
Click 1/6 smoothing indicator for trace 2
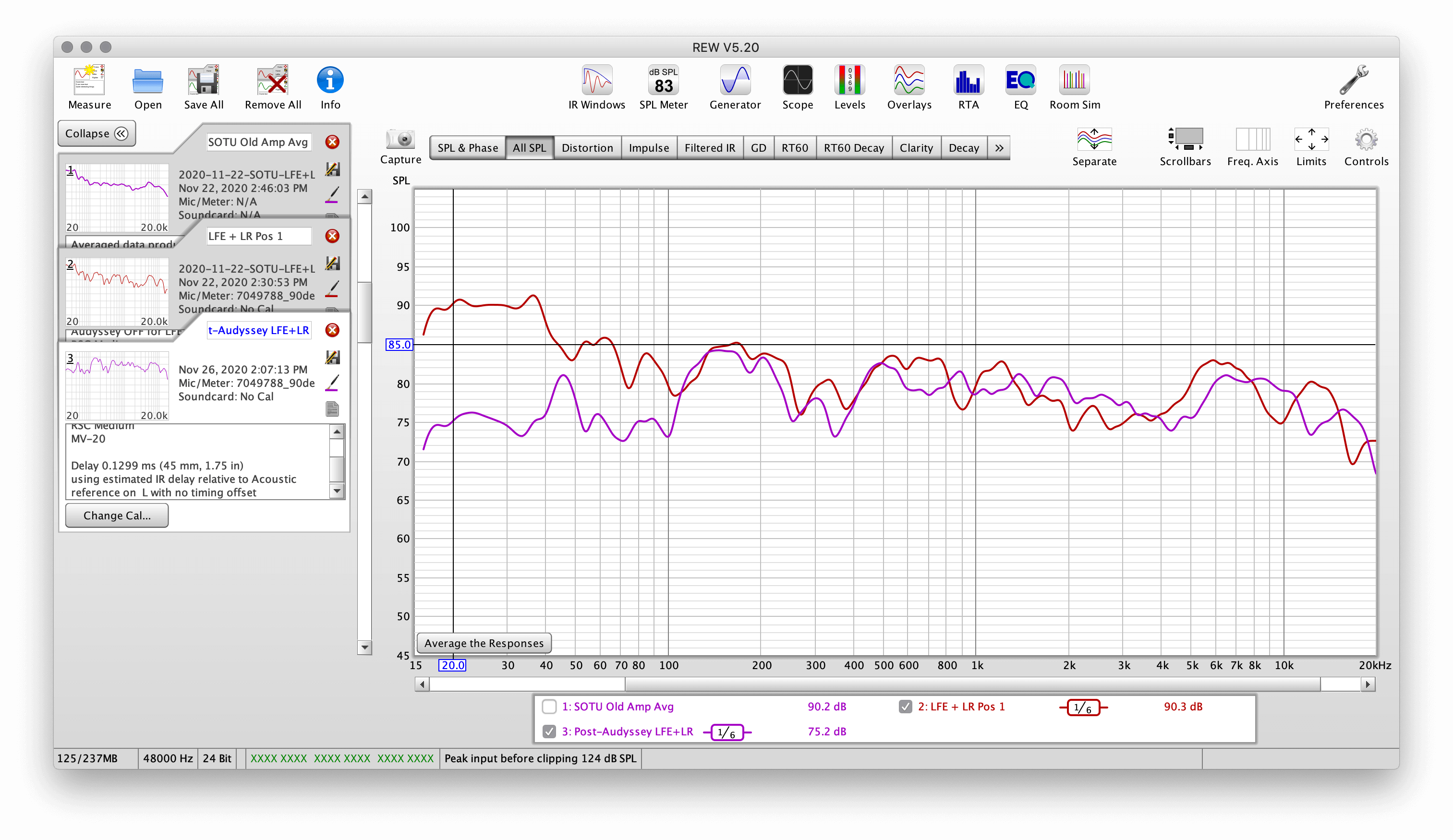1083,708
